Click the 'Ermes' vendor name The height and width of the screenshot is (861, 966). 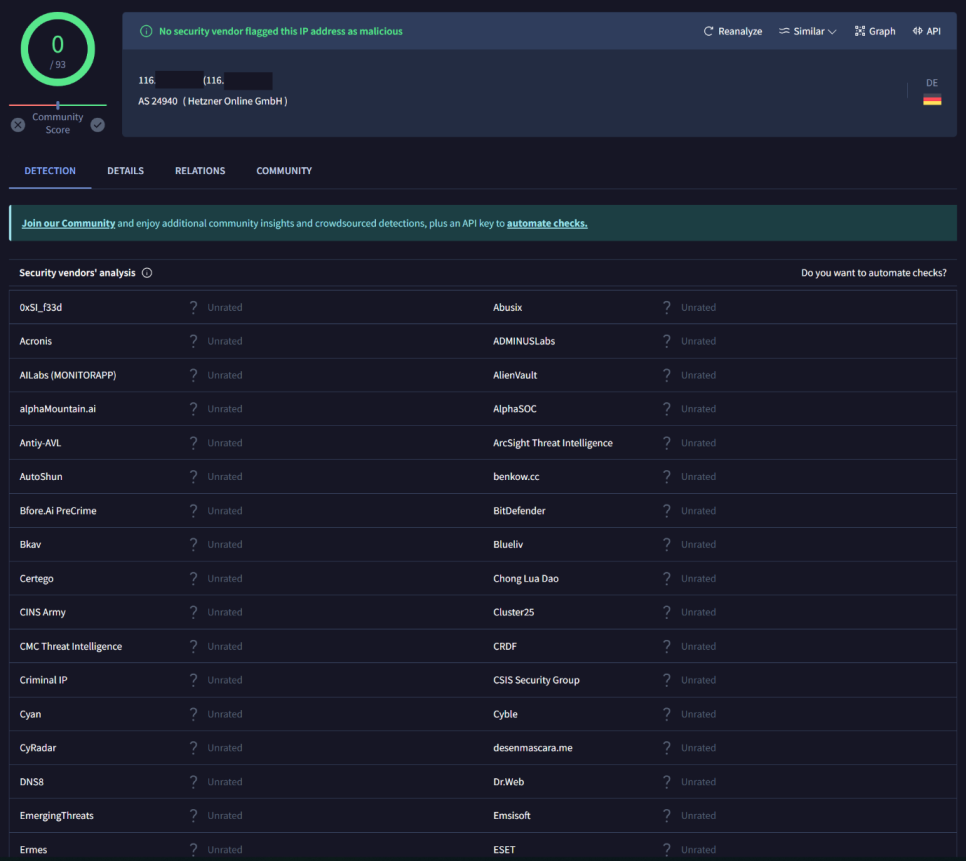click(33, 849)
